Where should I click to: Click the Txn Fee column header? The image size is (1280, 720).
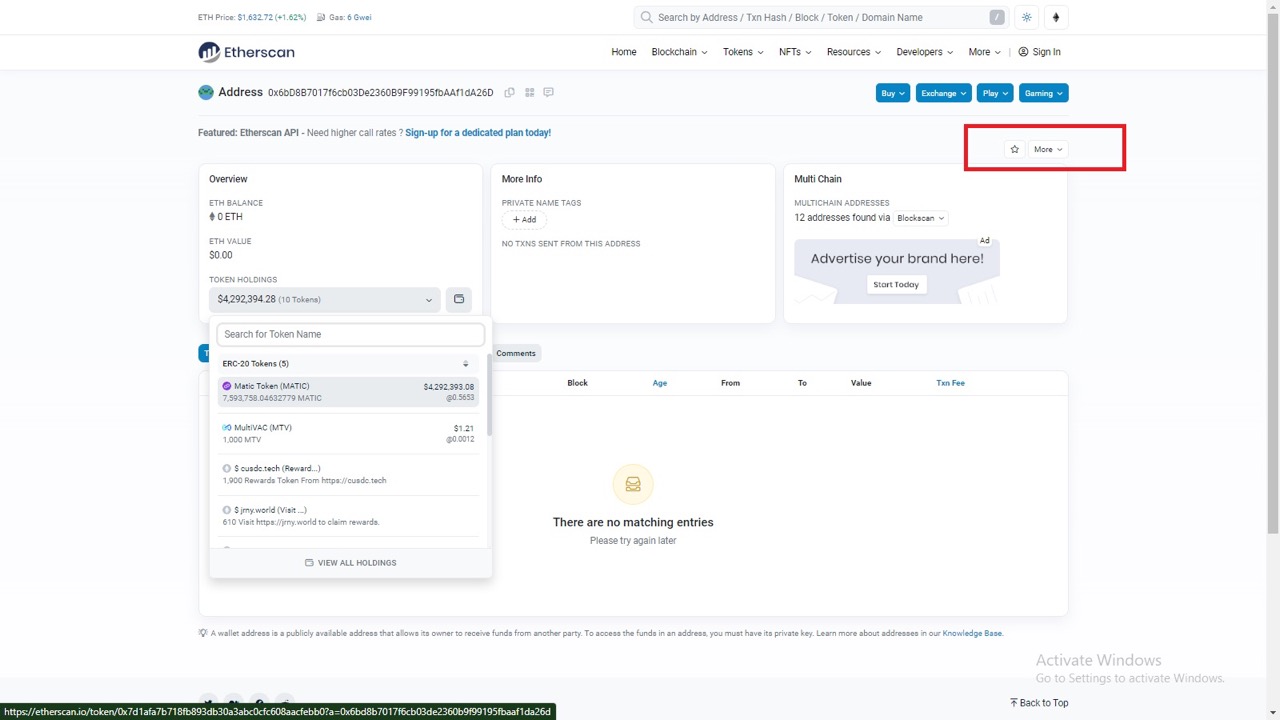[x=950, y=383]
